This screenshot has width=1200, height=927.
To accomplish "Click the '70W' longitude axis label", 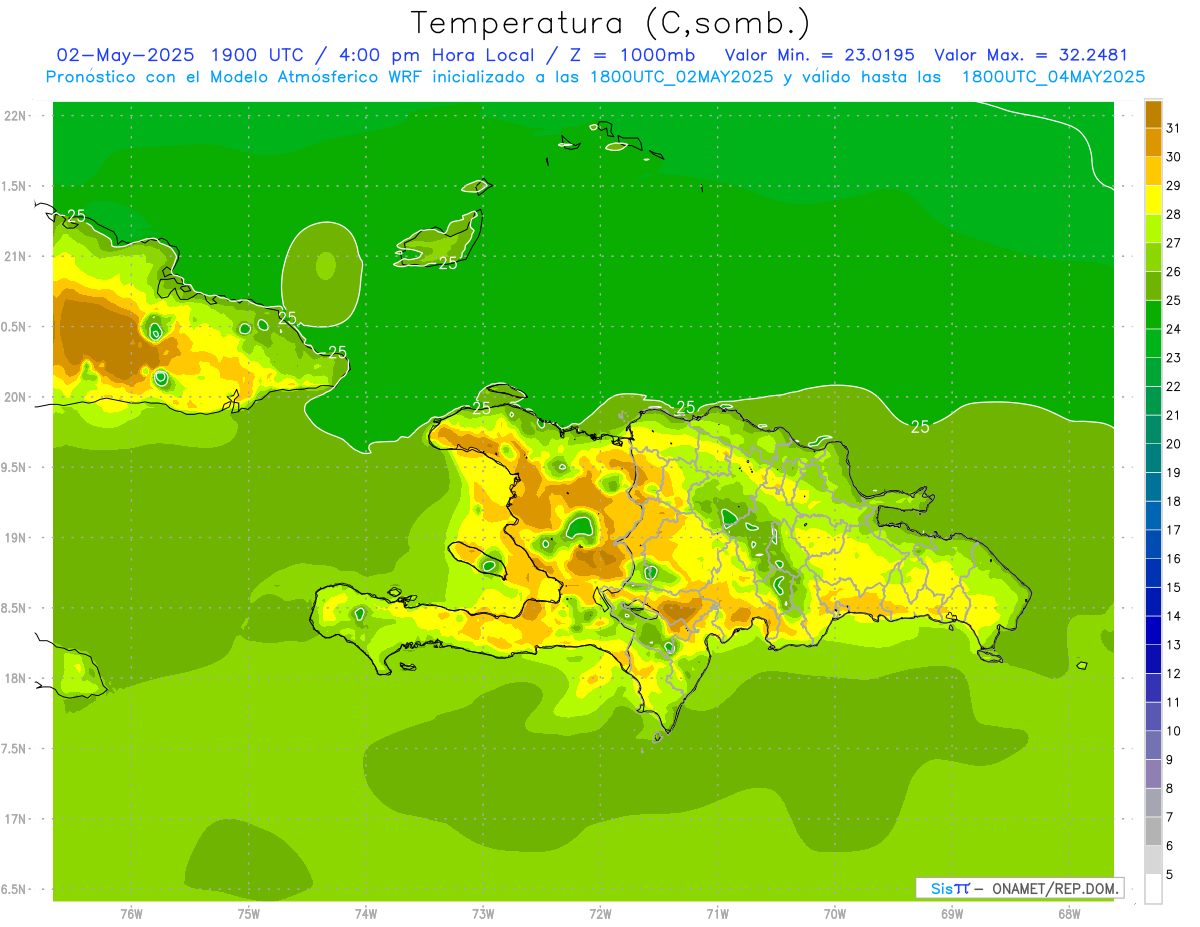I will pyautogui.click(x=835, y=914).
